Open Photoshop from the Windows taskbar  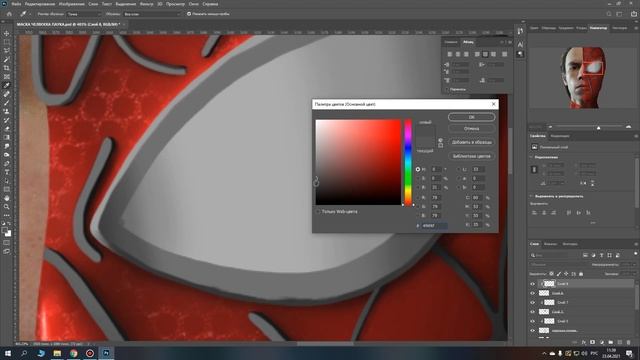click(x=106, y=353)
